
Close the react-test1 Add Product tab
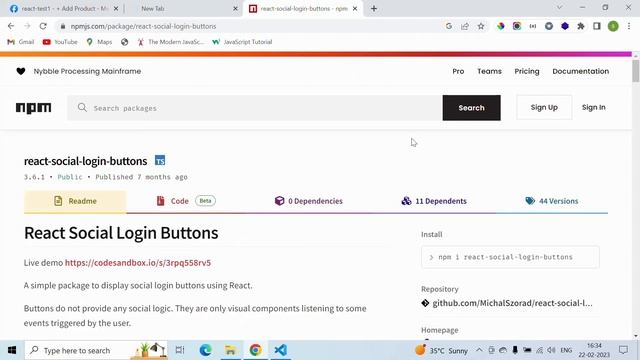(116, 9)
